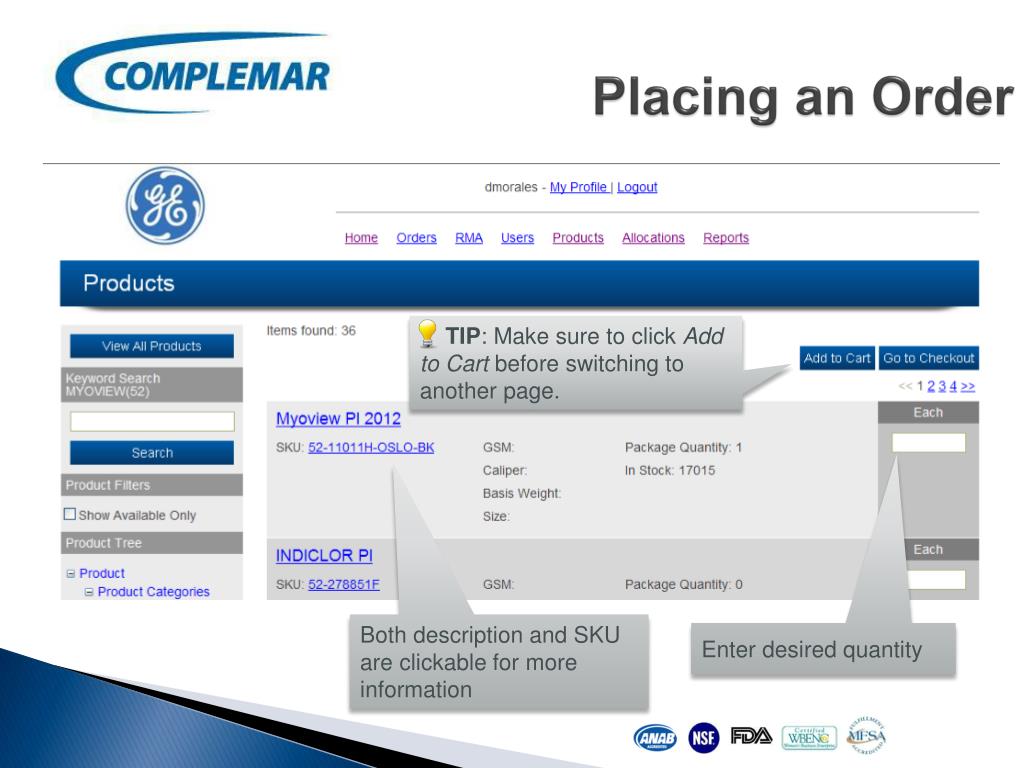Click the Search button

pos(152,453)
